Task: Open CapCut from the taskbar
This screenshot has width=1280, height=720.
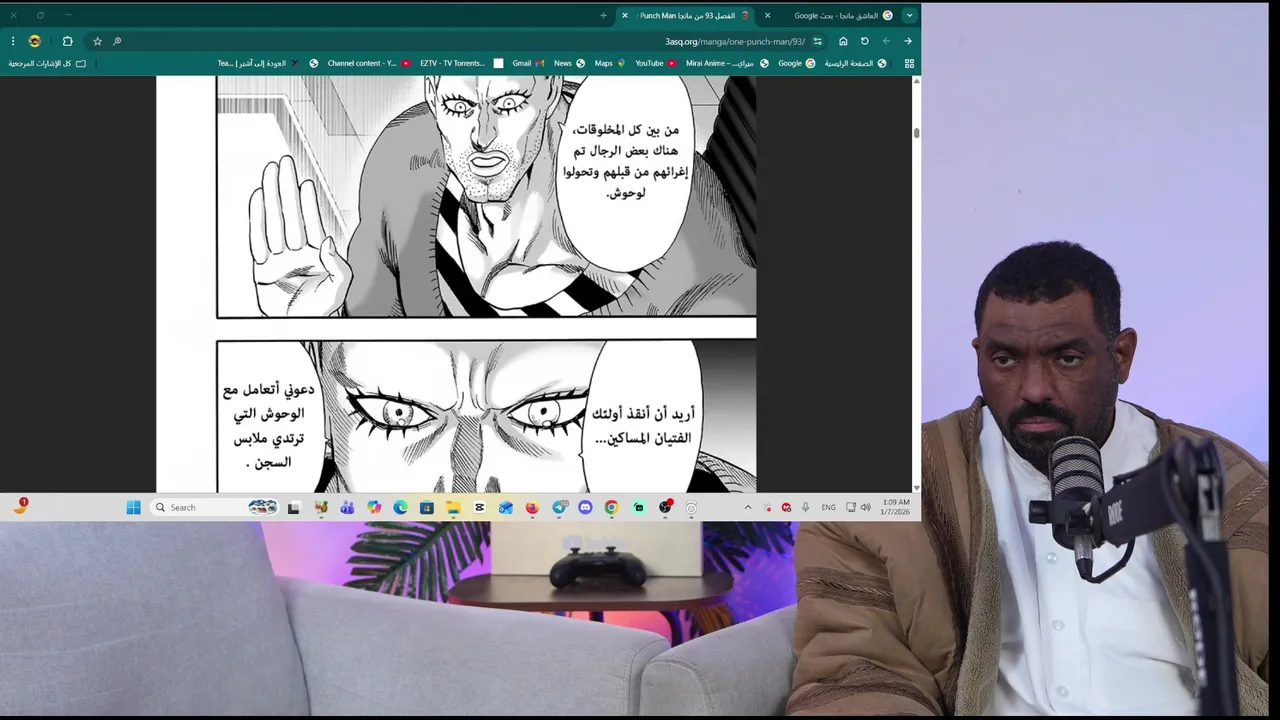Action: pos(479,507)
